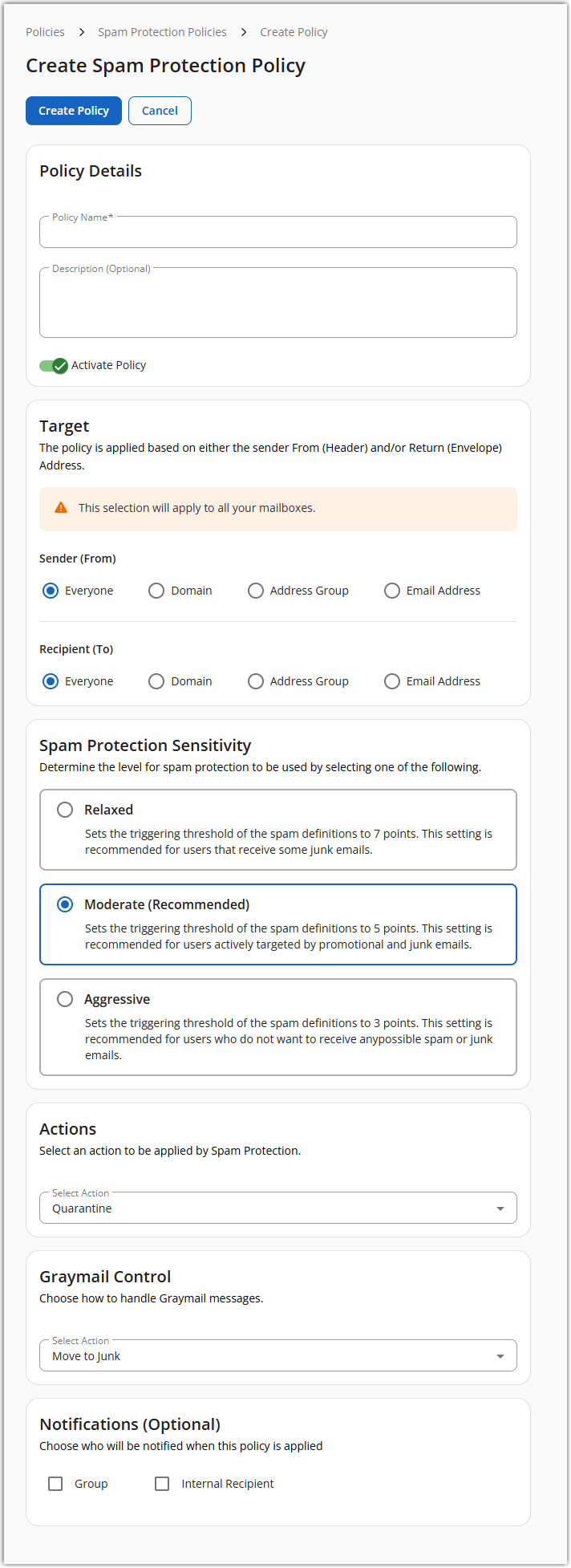Enable the Internal Recipient checkbox
Viewport: 571px width, 1568px height.
[161, 1483]
